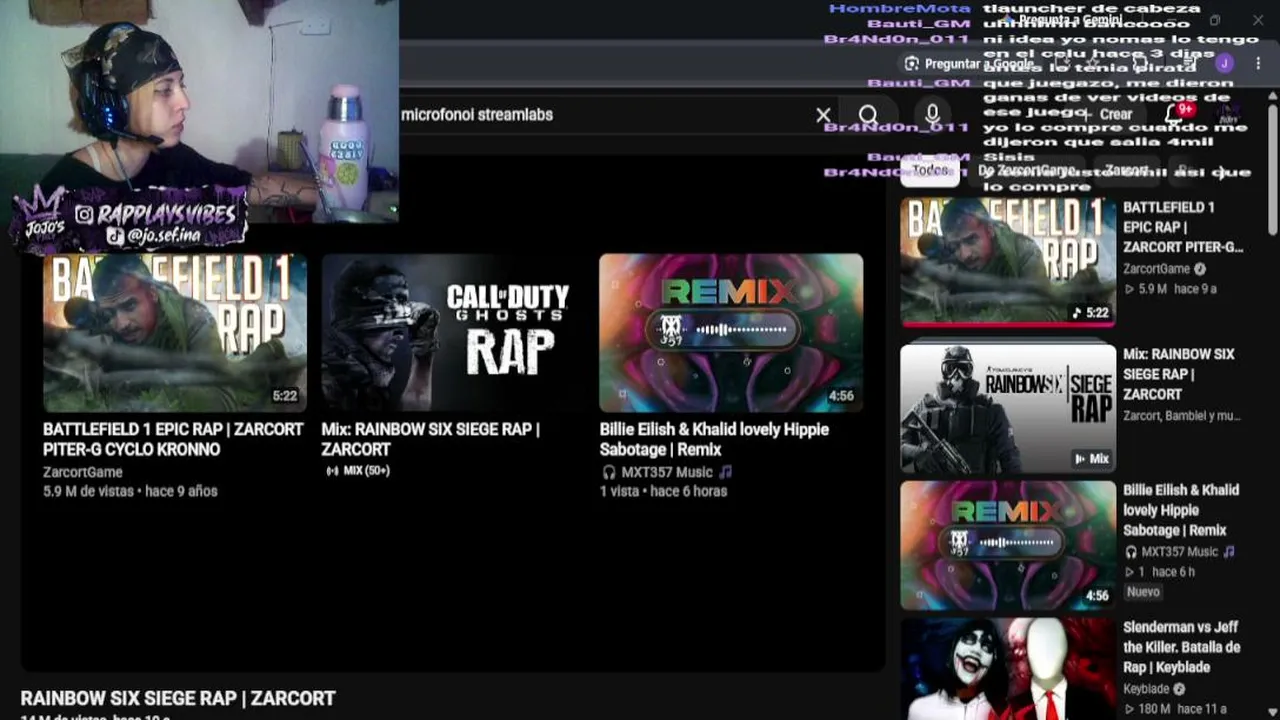Open title Slenderman vs Jeff the Killer
Viewport: 1280px width, 720px height.
1182,647
